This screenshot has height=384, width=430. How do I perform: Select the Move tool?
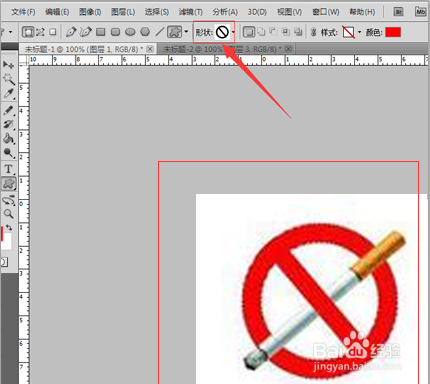[8, 64]
